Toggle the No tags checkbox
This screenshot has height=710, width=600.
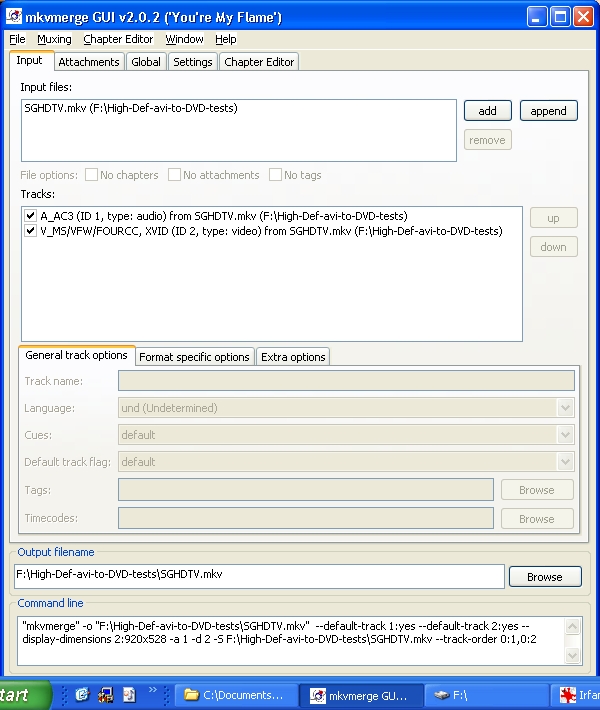(275, 174)
